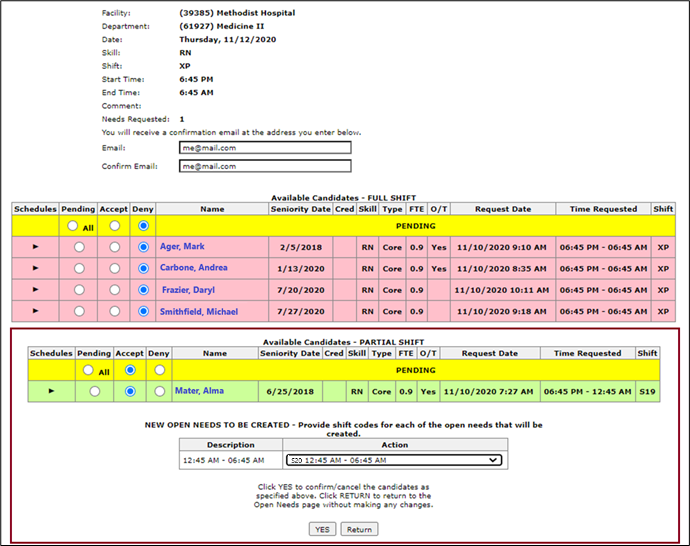Open Smithfield, Michael candidate link

(x=199, y=312)
